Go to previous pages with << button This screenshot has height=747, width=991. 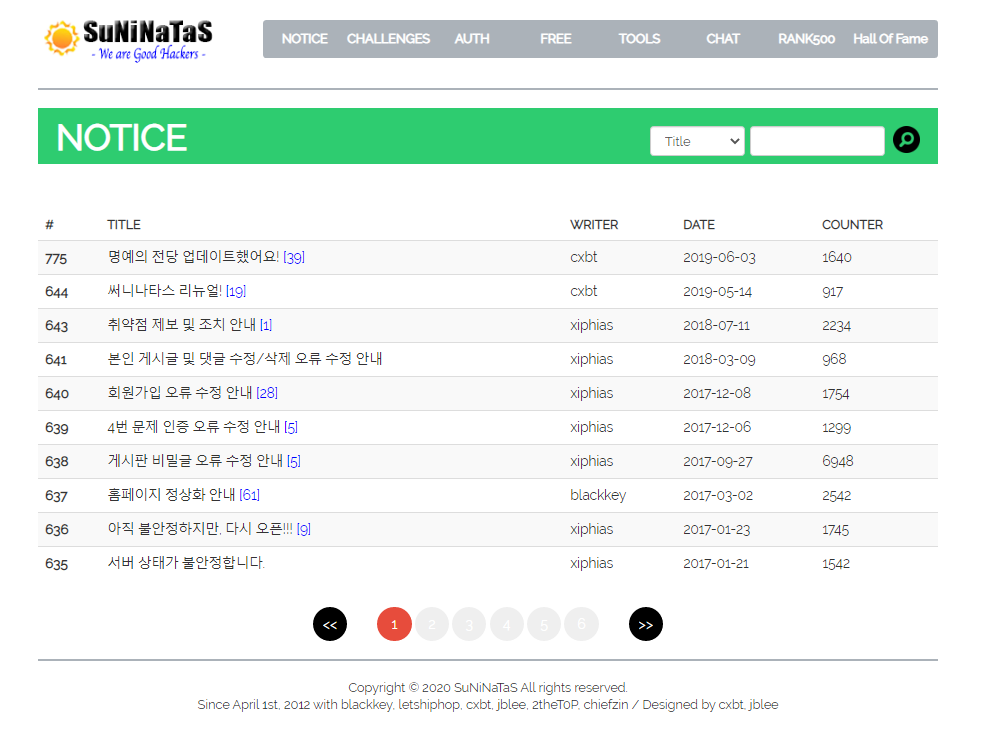(x=330, y=624)
